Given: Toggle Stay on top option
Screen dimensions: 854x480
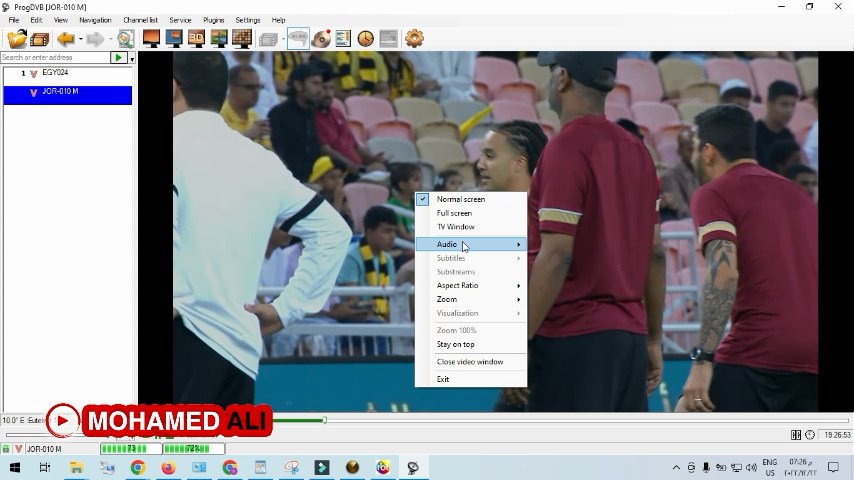Looking at the screenshot, I should click(455, 344).
